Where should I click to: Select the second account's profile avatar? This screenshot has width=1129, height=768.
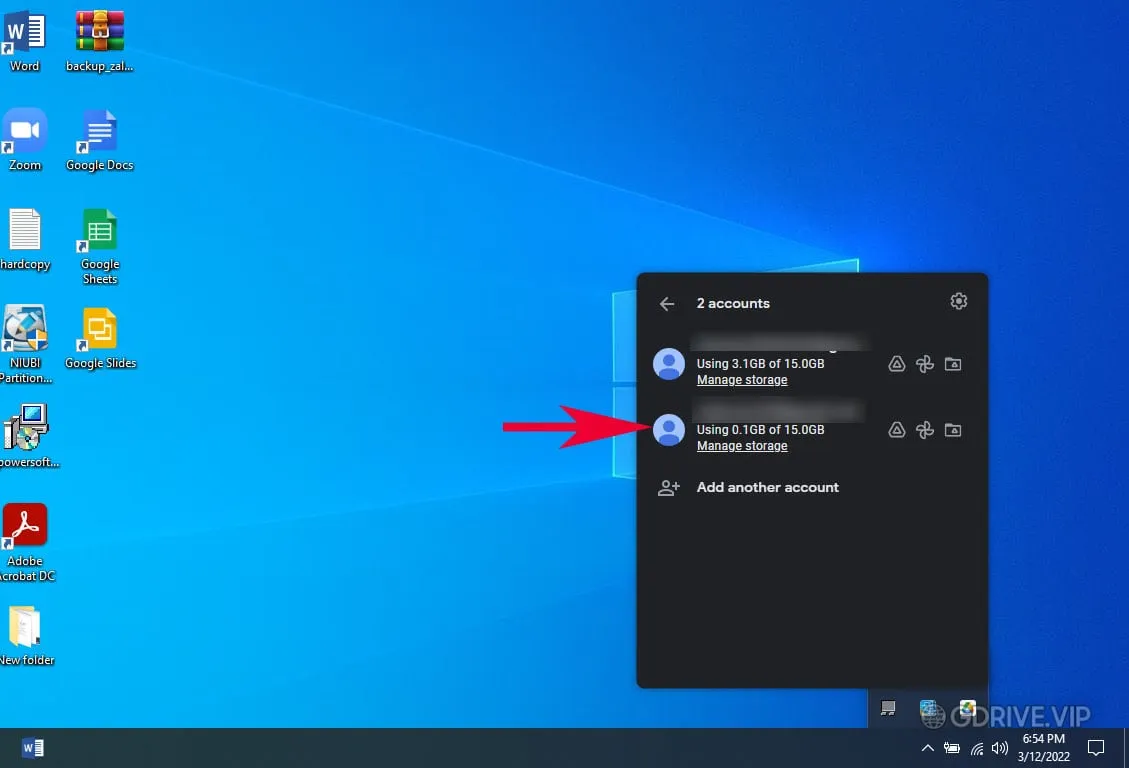(x=669, y=430)
